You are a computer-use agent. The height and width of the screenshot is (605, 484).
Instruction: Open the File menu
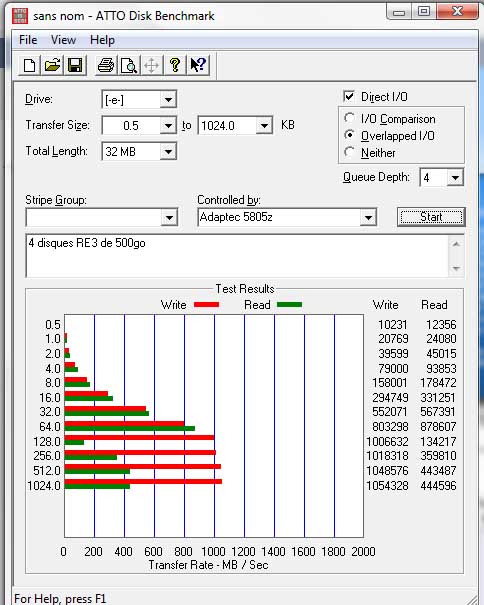click(28, 40)
